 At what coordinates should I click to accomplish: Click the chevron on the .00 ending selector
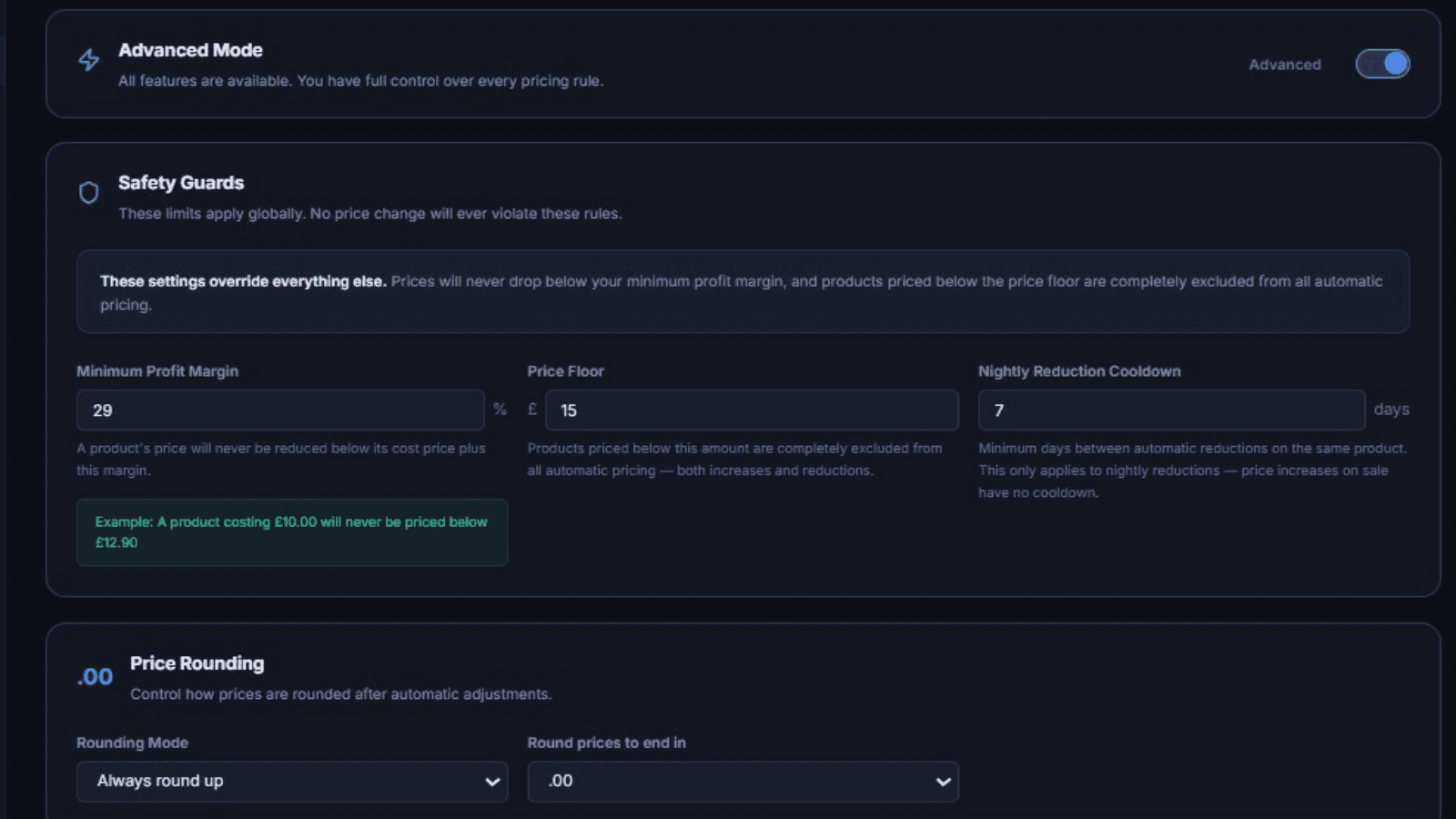point(944,782)
